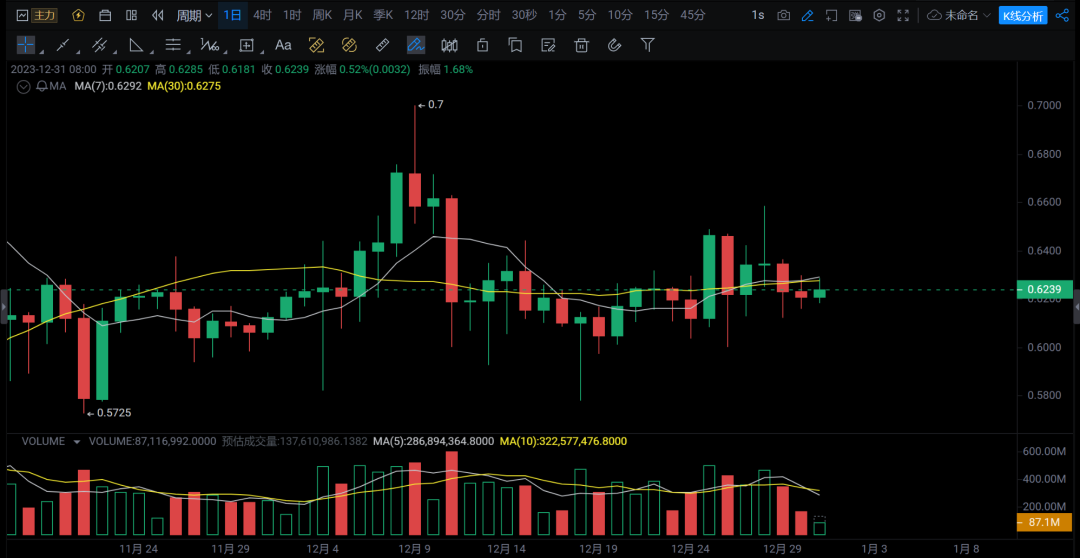
Task: Expand the rectangle tool options arrow
Action: tap(263, 52)
